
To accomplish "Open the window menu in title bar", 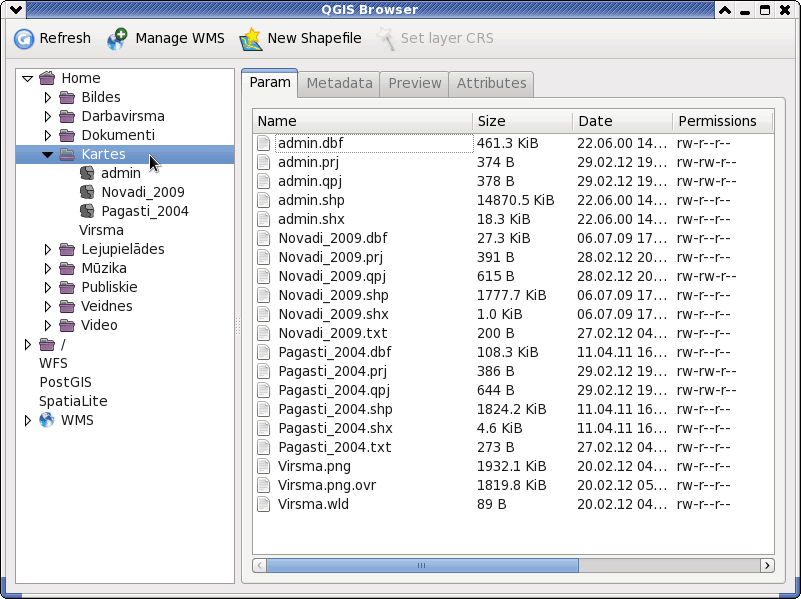I will tap(15, 10).
